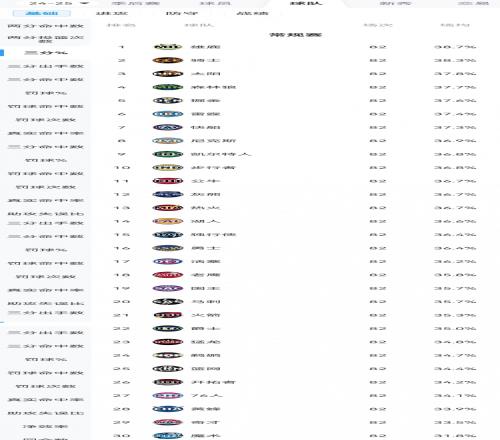Click the 独行侠 row's percentage value
The height and width of the screenshot is (440, 500).
coord(455,235)
